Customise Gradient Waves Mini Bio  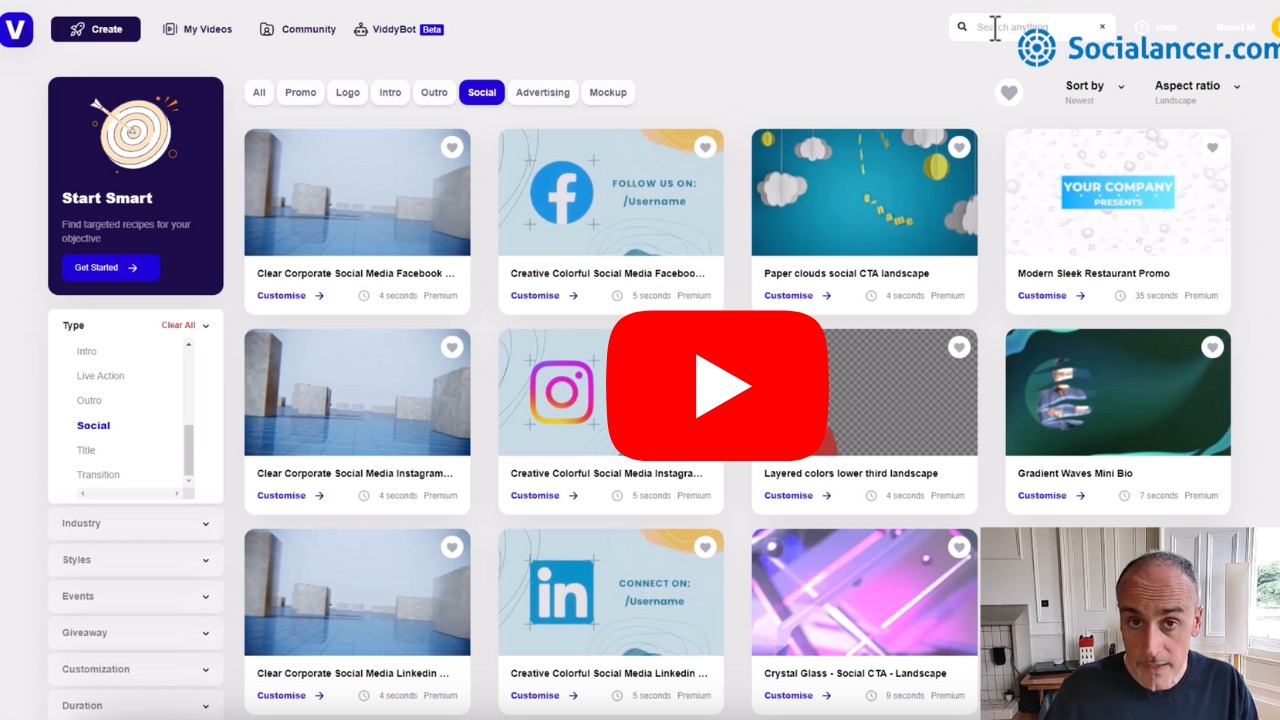(1051, 495)
